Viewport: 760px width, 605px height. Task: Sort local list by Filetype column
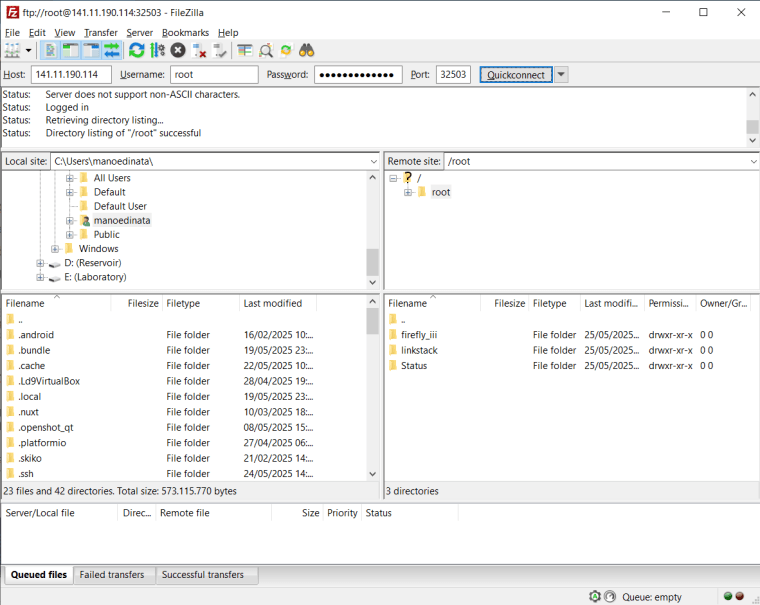[201, 303]
